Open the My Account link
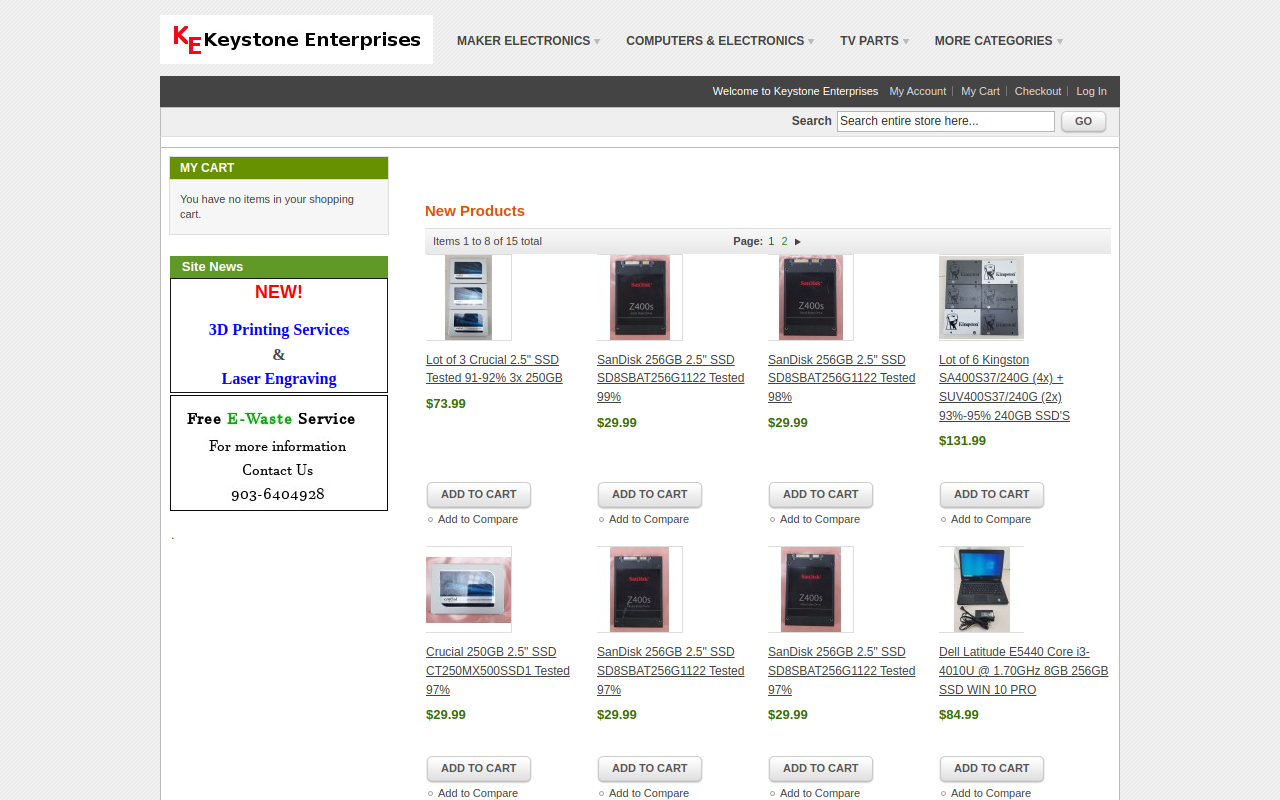Image resolution: width=1280 pixels, height=800 pixels. 917,91
